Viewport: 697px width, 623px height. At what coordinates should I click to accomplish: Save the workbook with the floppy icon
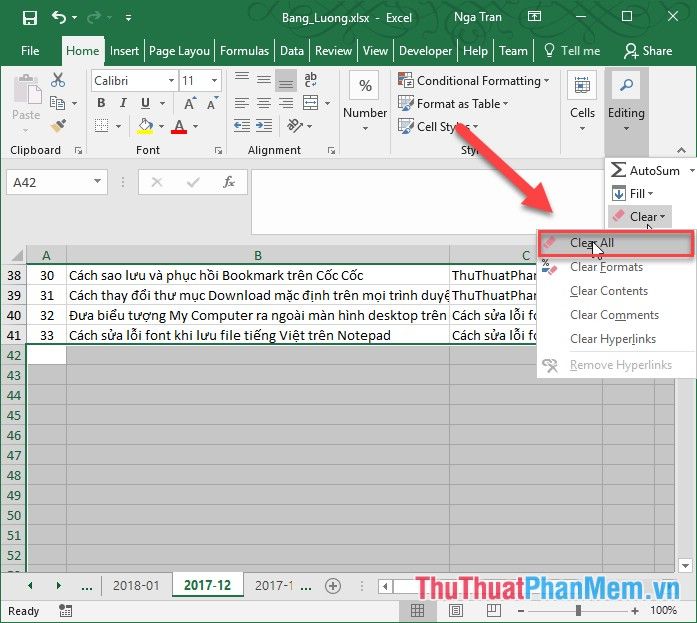pos(29,17)
